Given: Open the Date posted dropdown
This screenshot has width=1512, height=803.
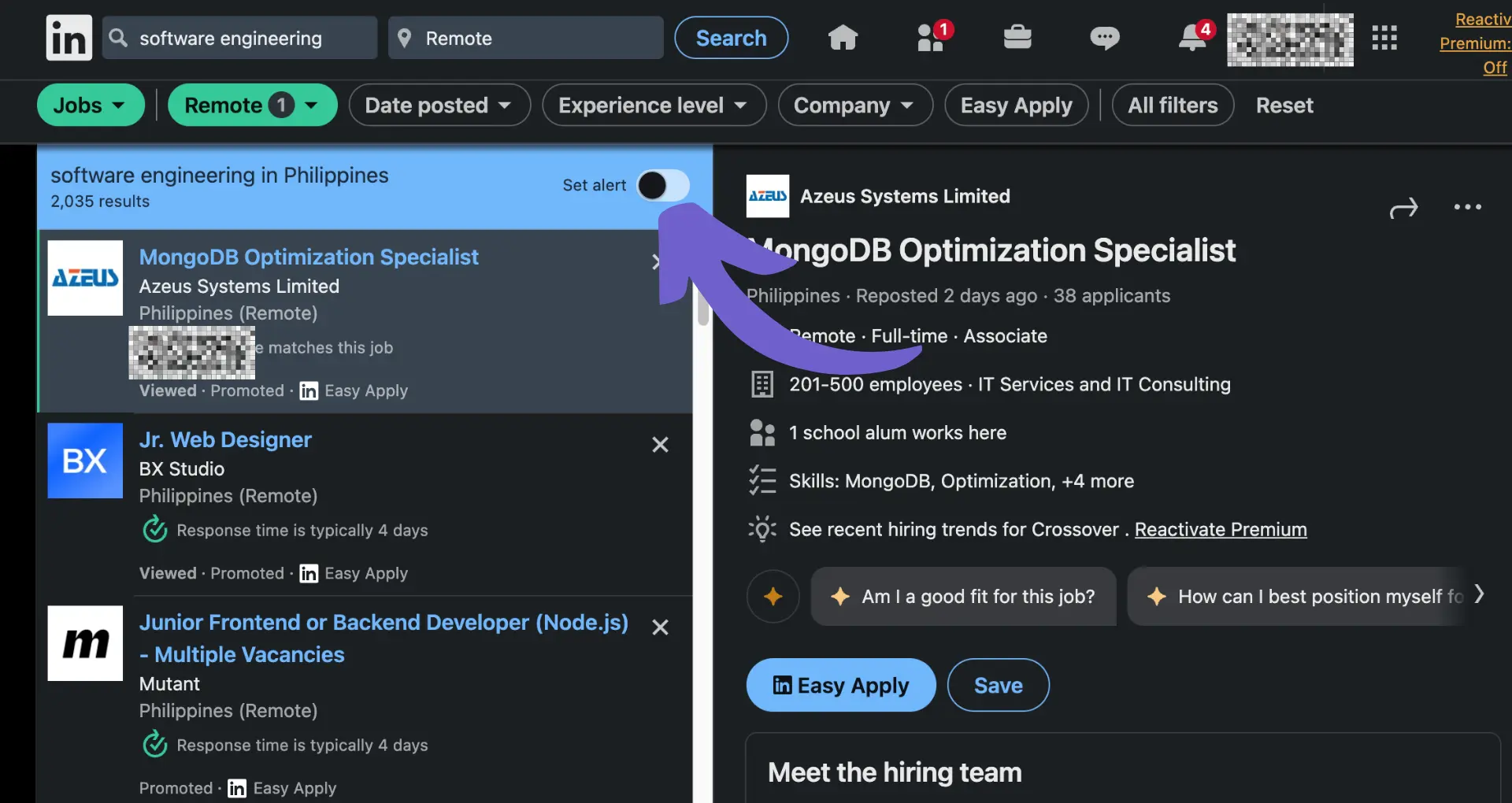Looking at the screenshot, I should pyautogui.click(x=439, y=105).
